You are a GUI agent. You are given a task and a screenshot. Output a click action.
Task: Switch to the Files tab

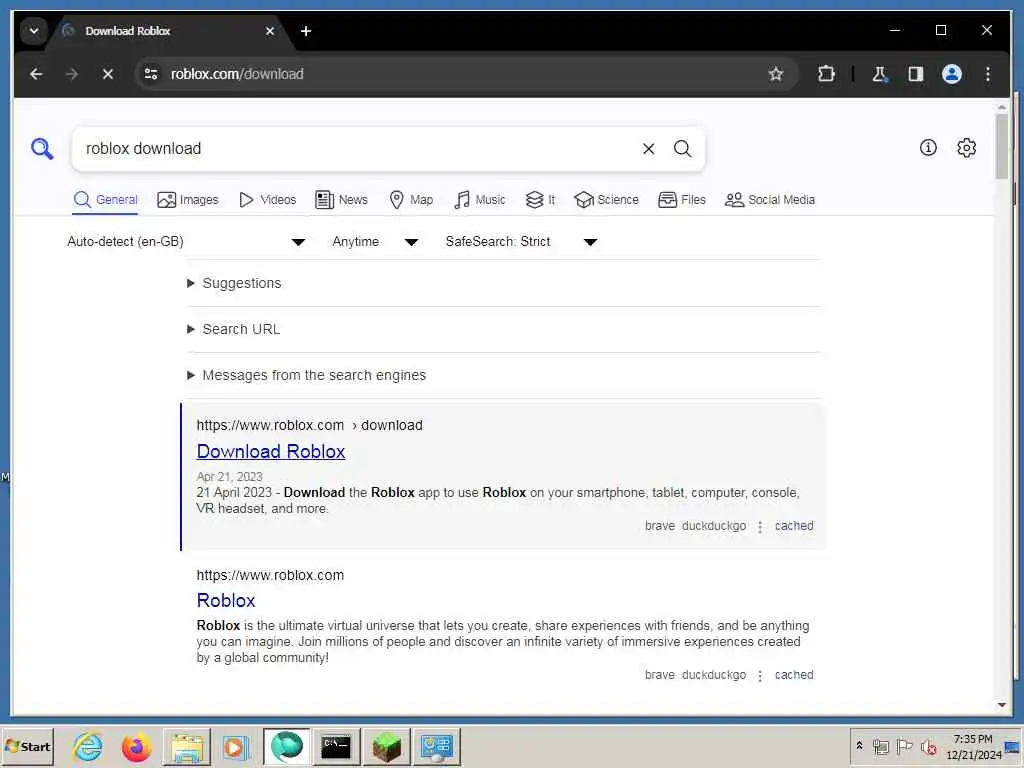682,200
